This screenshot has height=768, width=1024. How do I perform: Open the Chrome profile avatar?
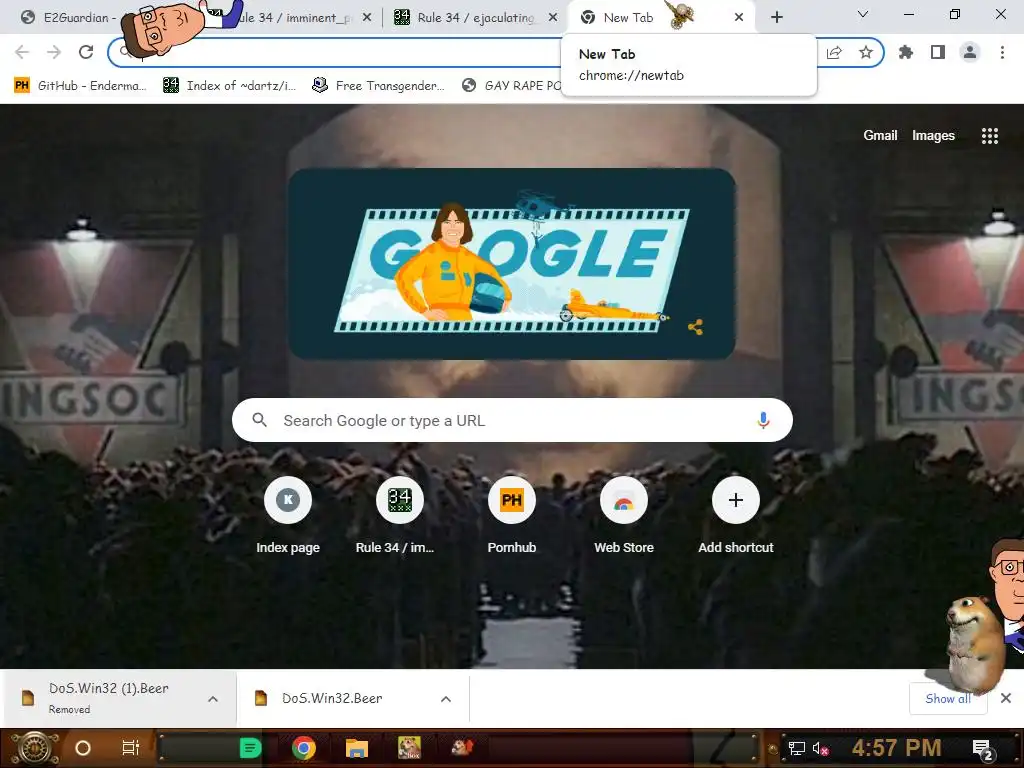pos(970,52)
